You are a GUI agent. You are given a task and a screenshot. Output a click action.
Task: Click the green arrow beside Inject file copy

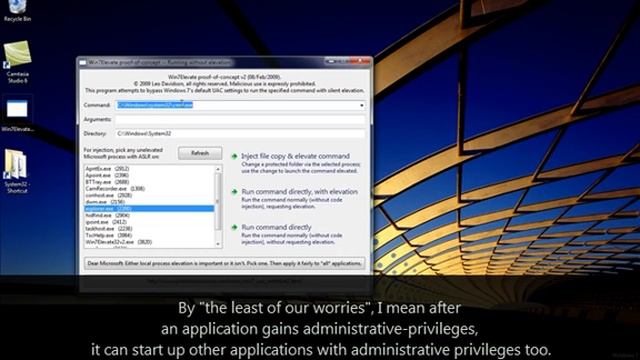[x=234, y=156]
